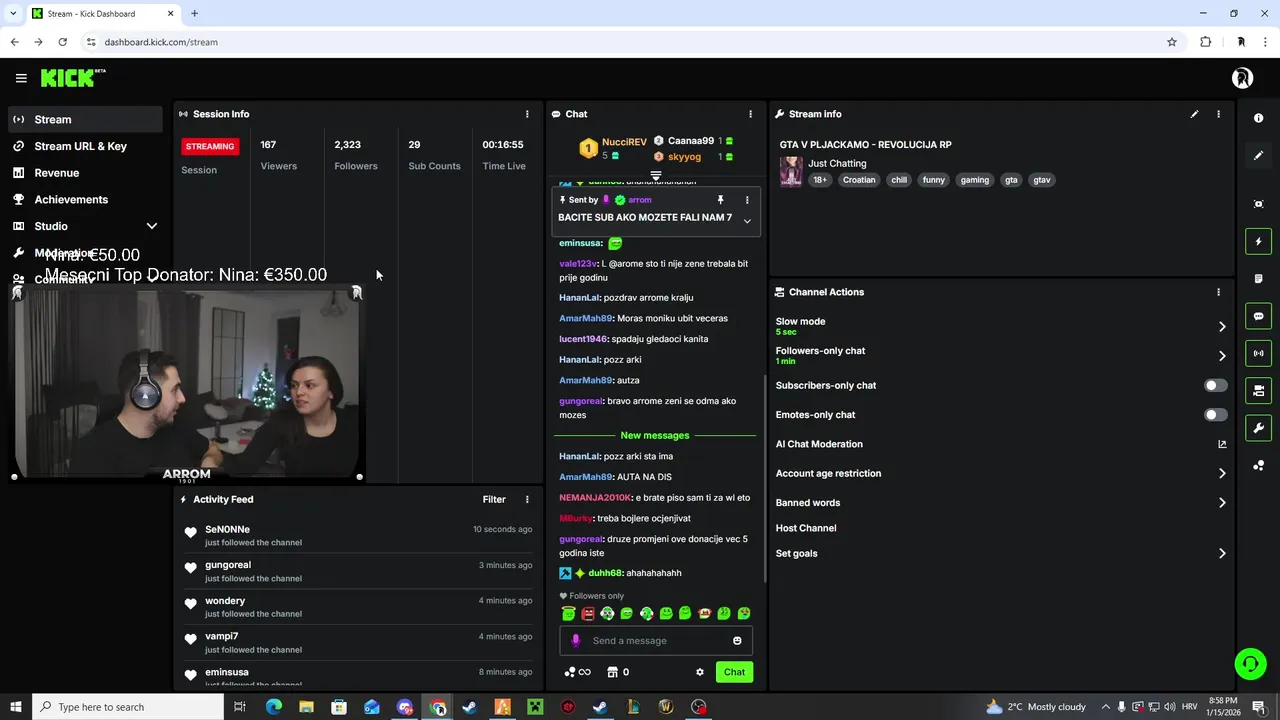This screenshot has height=720, width=1280.
Task: Toggle Subscribers-only chat switch
Action: pyautogui.click(x=1215, y=385)
